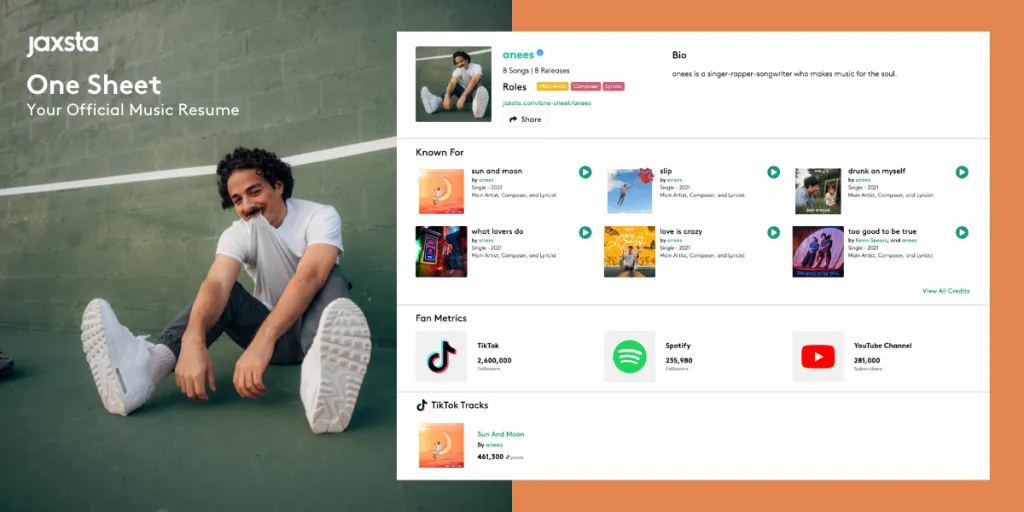Click the Share button
The width and height of the screenshot is (1024, 512).
tap(525, 119)
